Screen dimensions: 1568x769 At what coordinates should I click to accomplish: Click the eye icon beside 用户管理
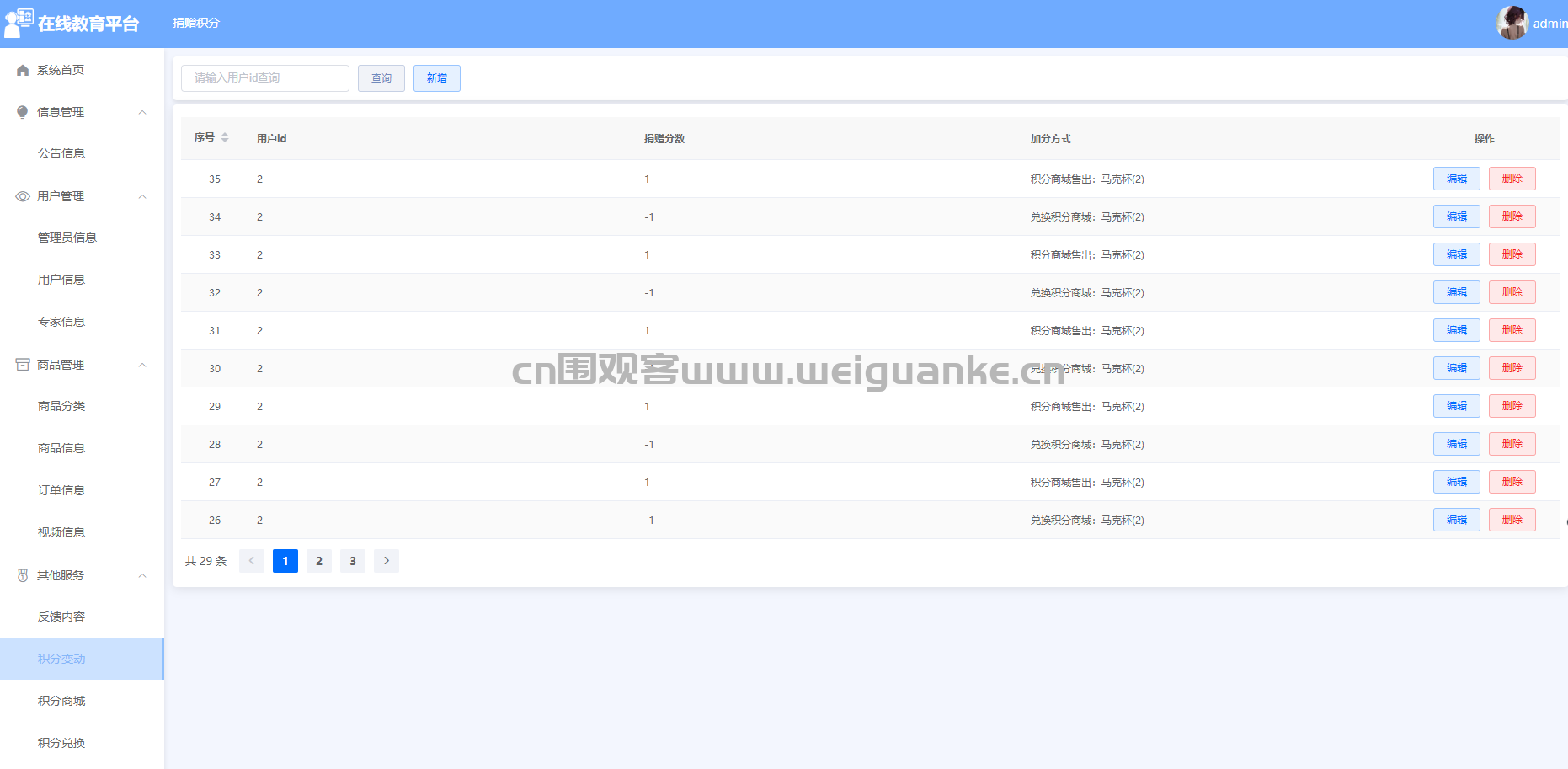click(x=23, y=196)
